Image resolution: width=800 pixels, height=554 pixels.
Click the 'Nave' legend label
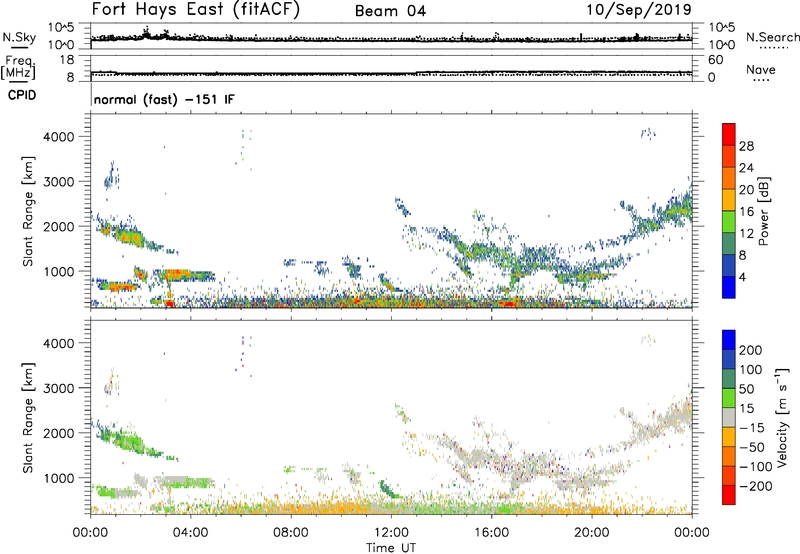(761, 69)
